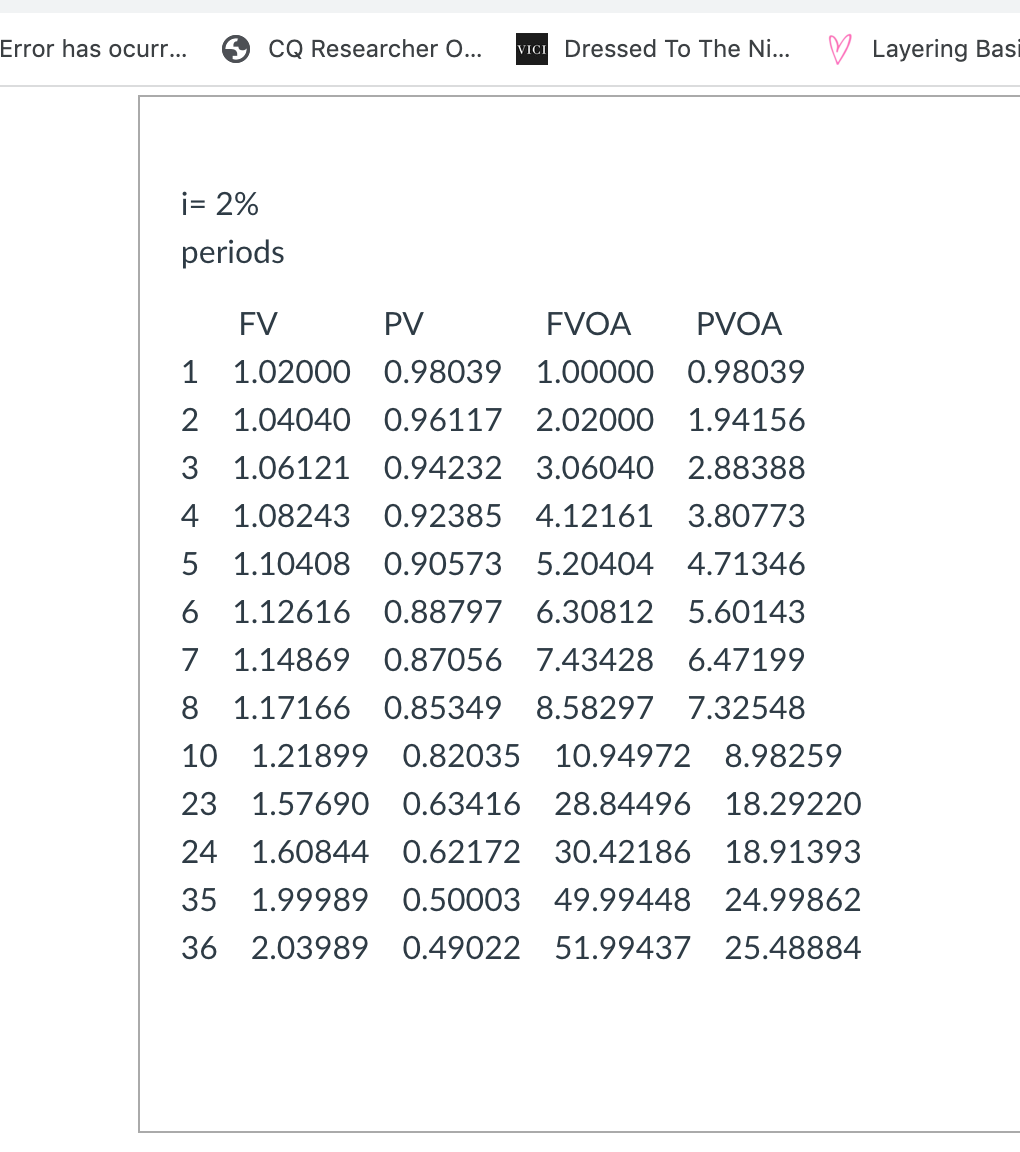Click PVOA value 18.29220
The width and height of the screenshot is (1020, 1152).
[x=793, y=804]
